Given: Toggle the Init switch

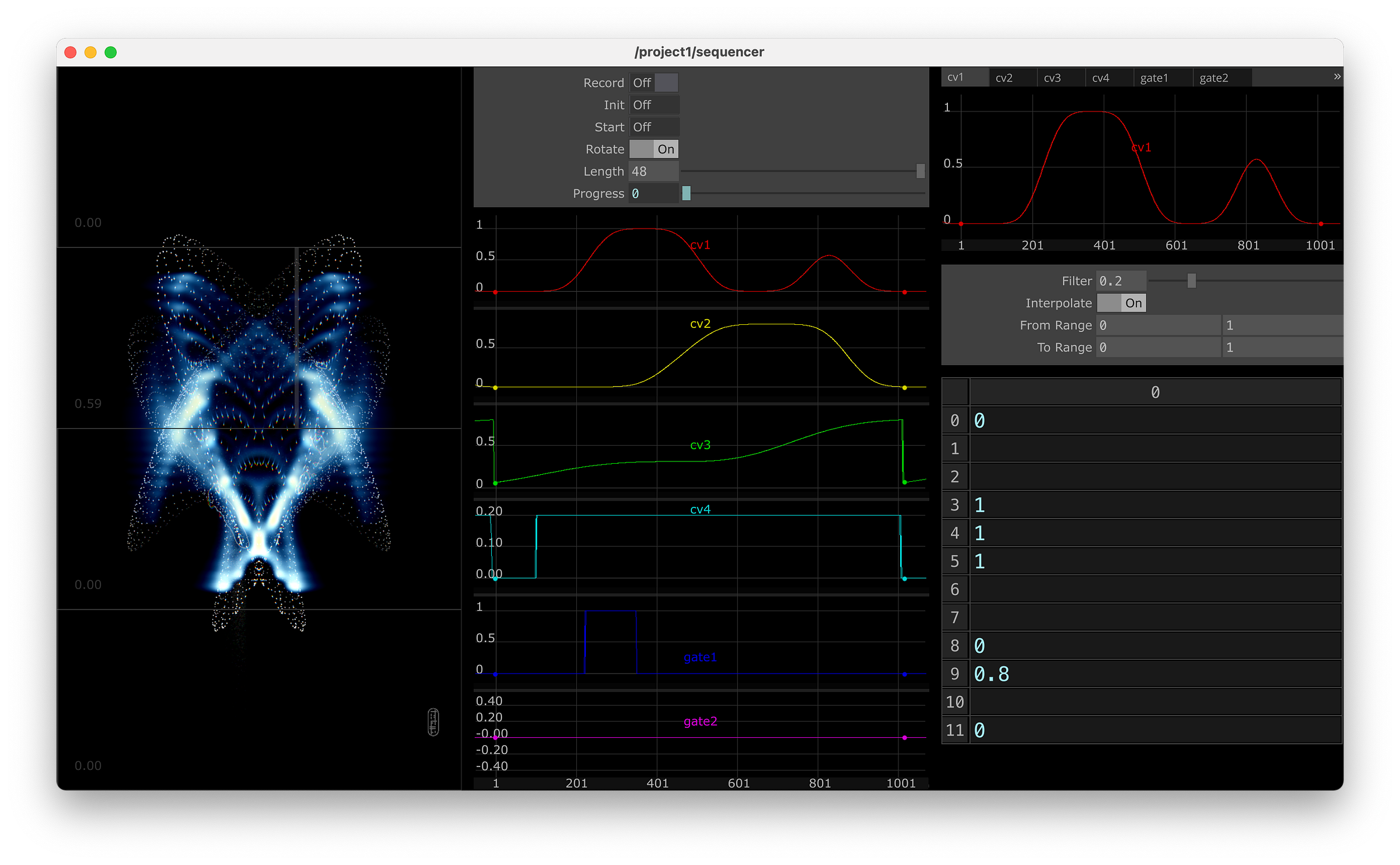Looking at the screenshot, I should point(654,105).
